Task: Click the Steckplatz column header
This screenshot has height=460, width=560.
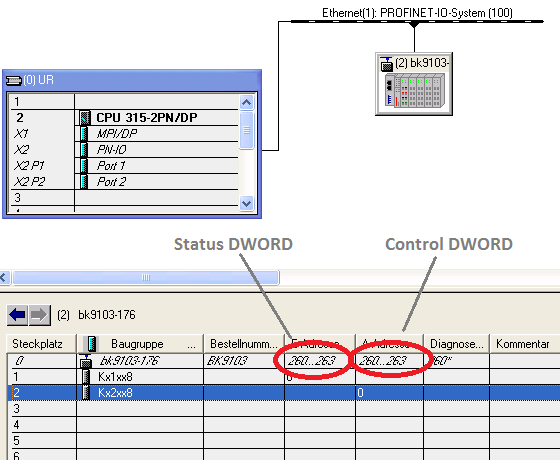Action: (x=41, y=344)
